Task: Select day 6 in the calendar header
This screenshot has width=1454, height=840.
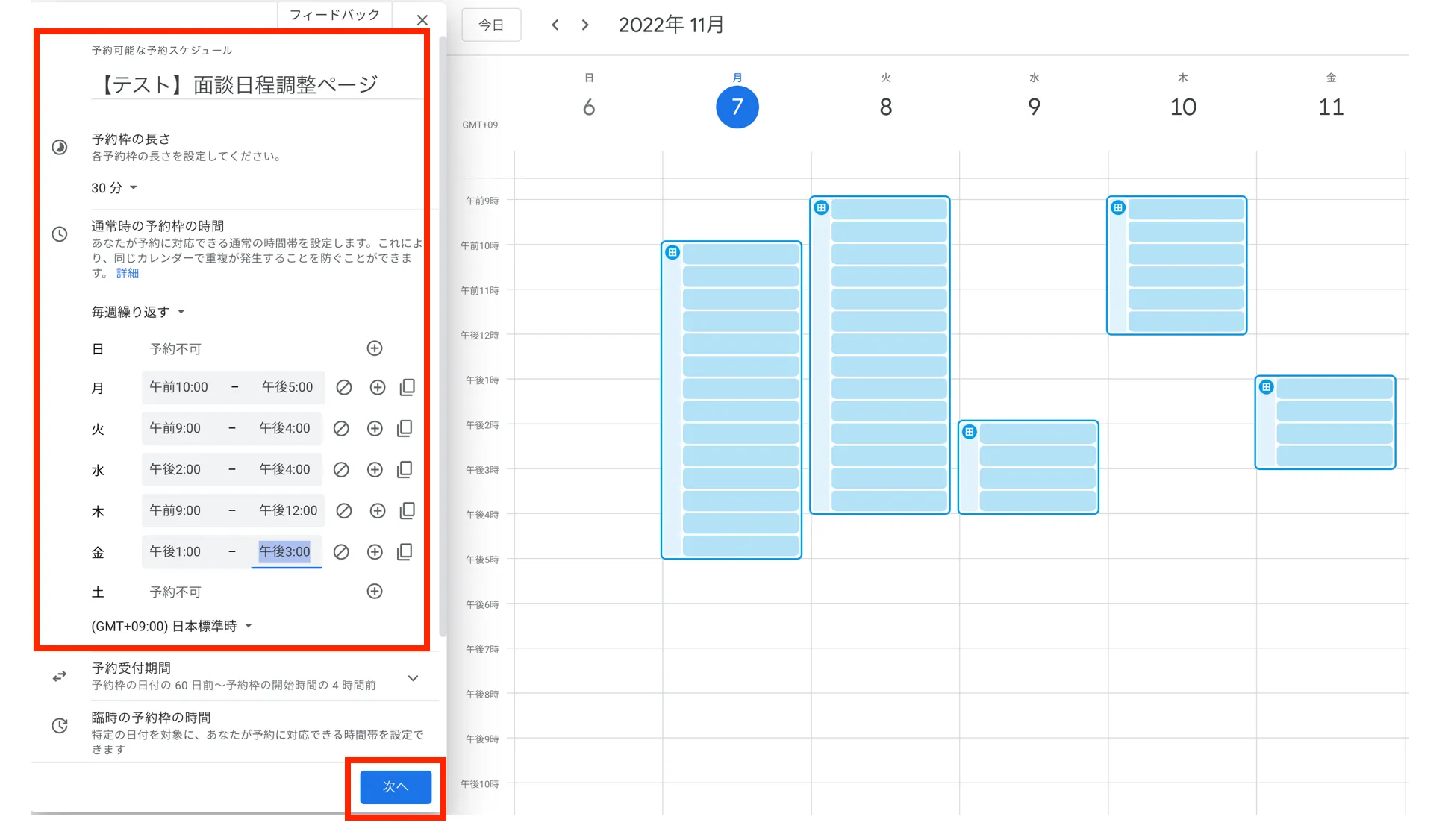Action: point(589,107)
